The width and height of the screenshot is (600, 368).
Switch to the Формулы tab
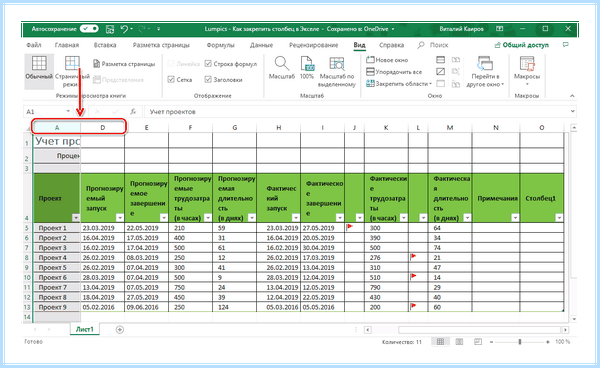click(x=220, y=45)
